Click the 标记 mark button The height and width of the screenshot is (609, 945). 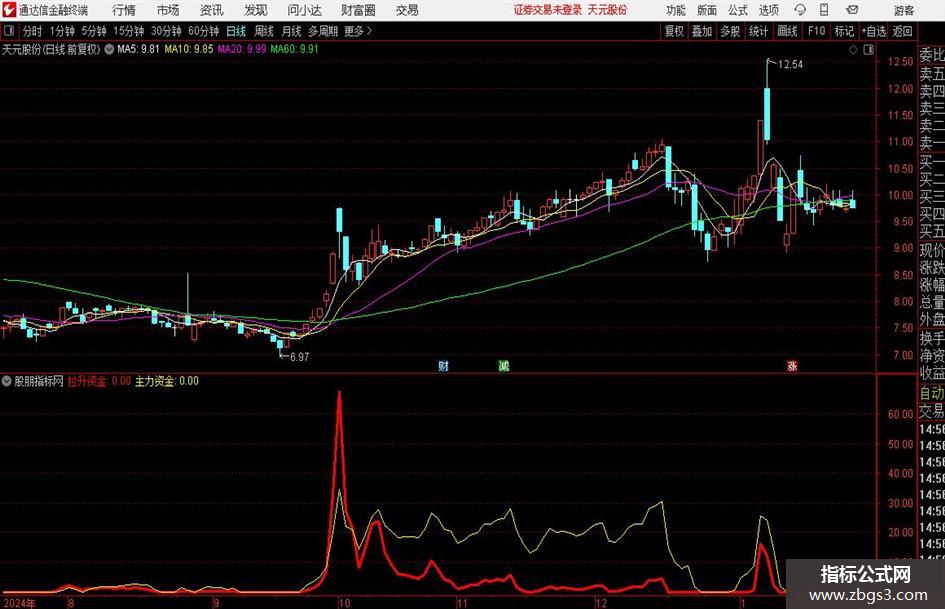(844, 31)
